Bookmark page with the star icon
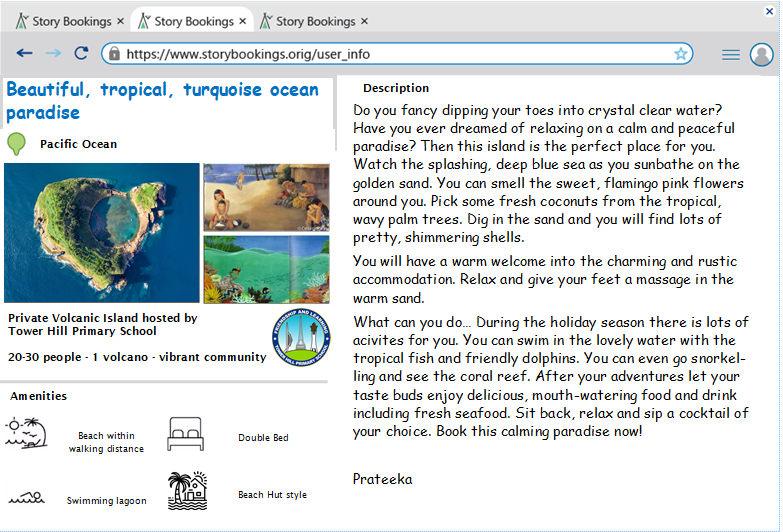This screenshot has width=783, height=532. click(680, 53)
